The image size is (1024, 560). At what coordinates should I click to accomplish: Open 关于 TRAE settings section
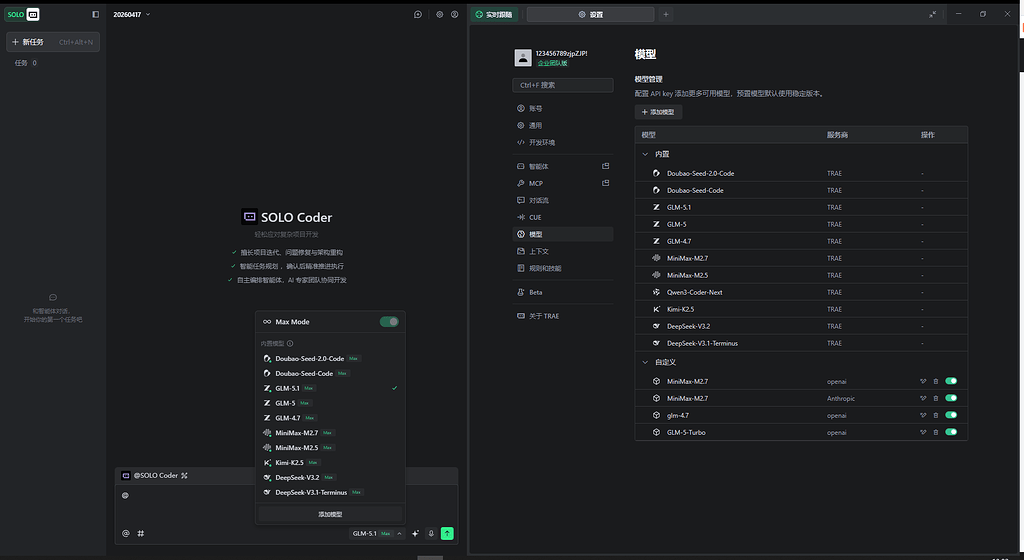[x=562, y=316]
